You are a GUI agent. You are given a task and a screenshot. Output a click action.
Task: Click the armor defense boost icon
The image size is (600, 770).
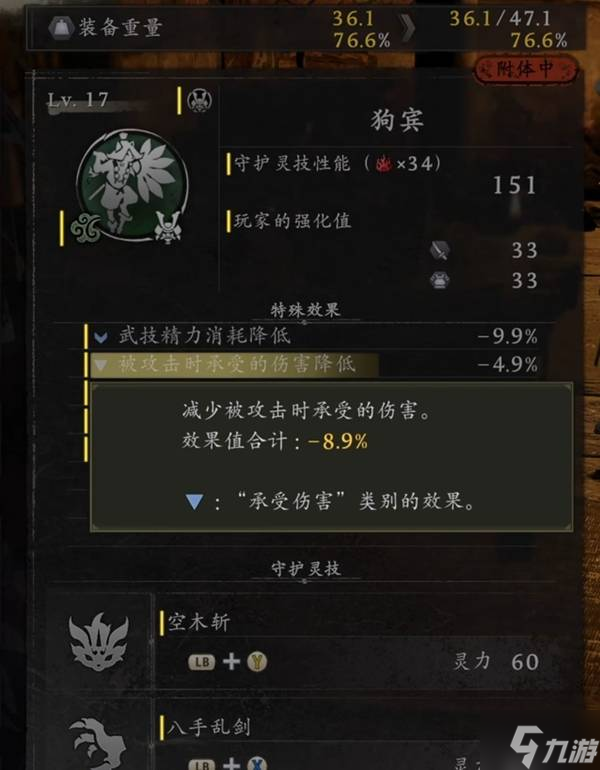pyautogui.click(x=439, y=280)
